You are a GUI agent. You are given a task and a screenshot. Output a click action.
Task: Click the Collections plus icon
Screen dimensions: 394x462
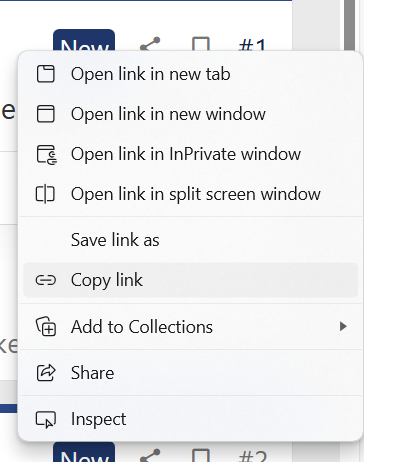tap(46, 326)
